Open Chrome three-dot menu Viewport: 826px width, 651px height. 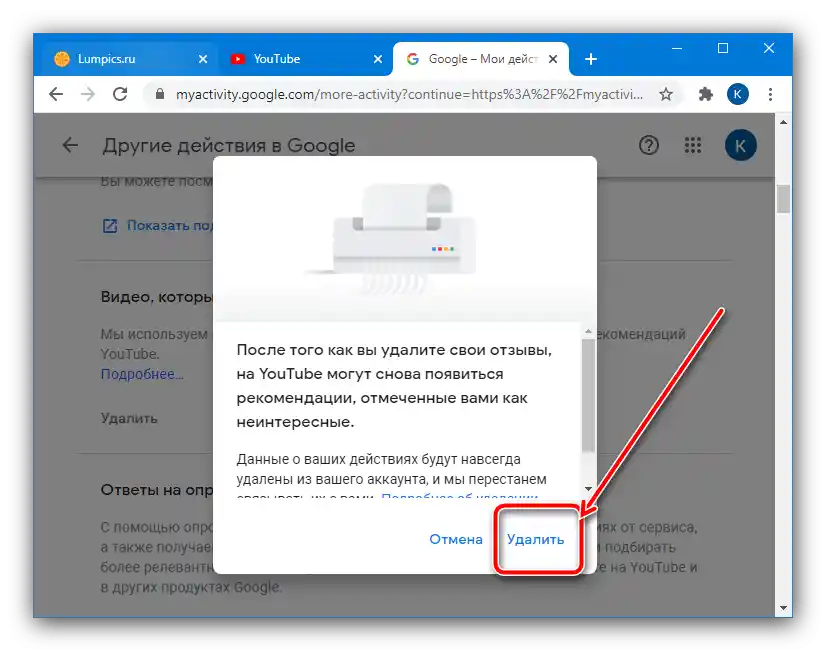[x=770, y=94]
